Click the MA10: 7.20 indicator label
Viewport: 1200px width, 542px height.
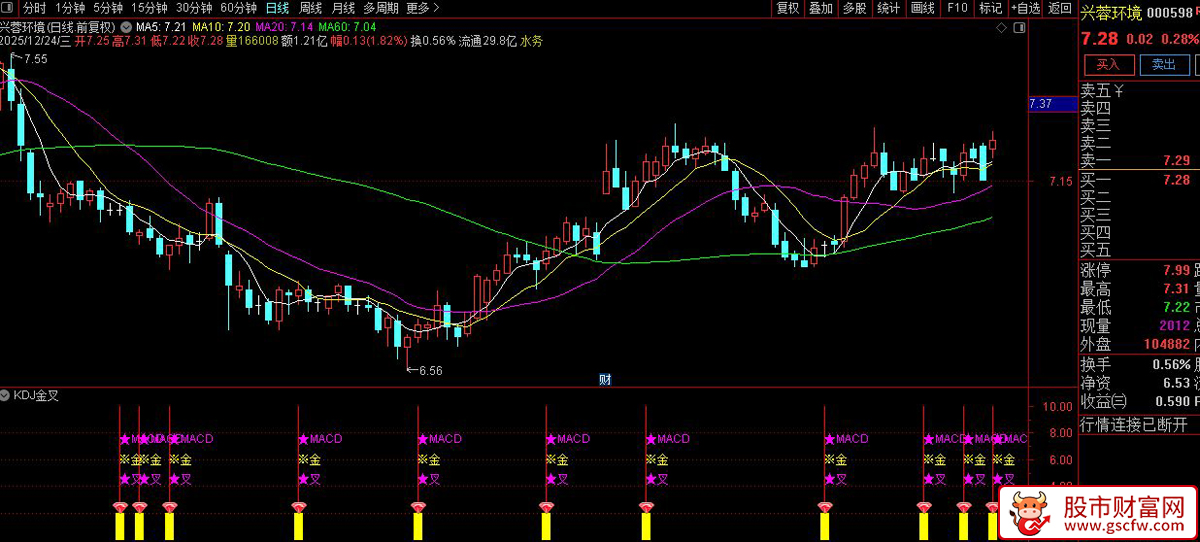coord(221,26)
